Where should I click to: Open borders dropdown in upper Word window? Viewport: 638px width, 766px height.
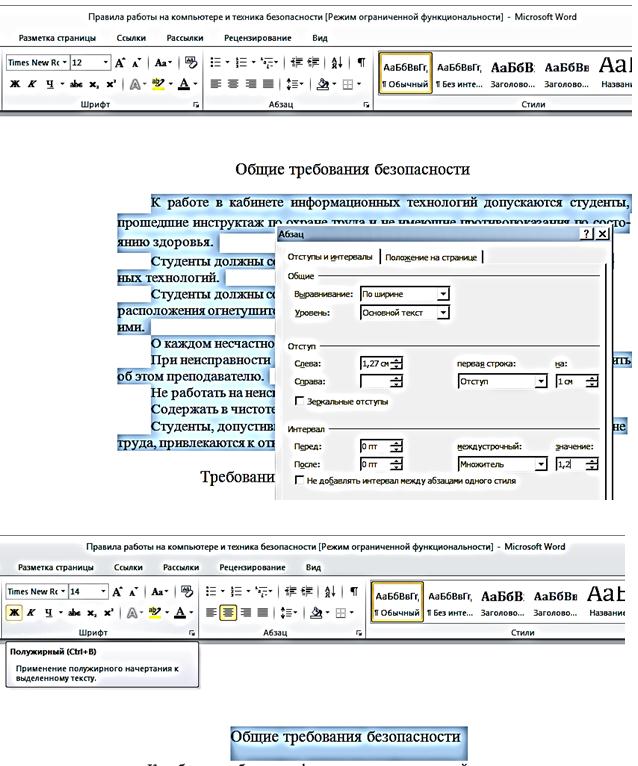click(x=359, y=84)
